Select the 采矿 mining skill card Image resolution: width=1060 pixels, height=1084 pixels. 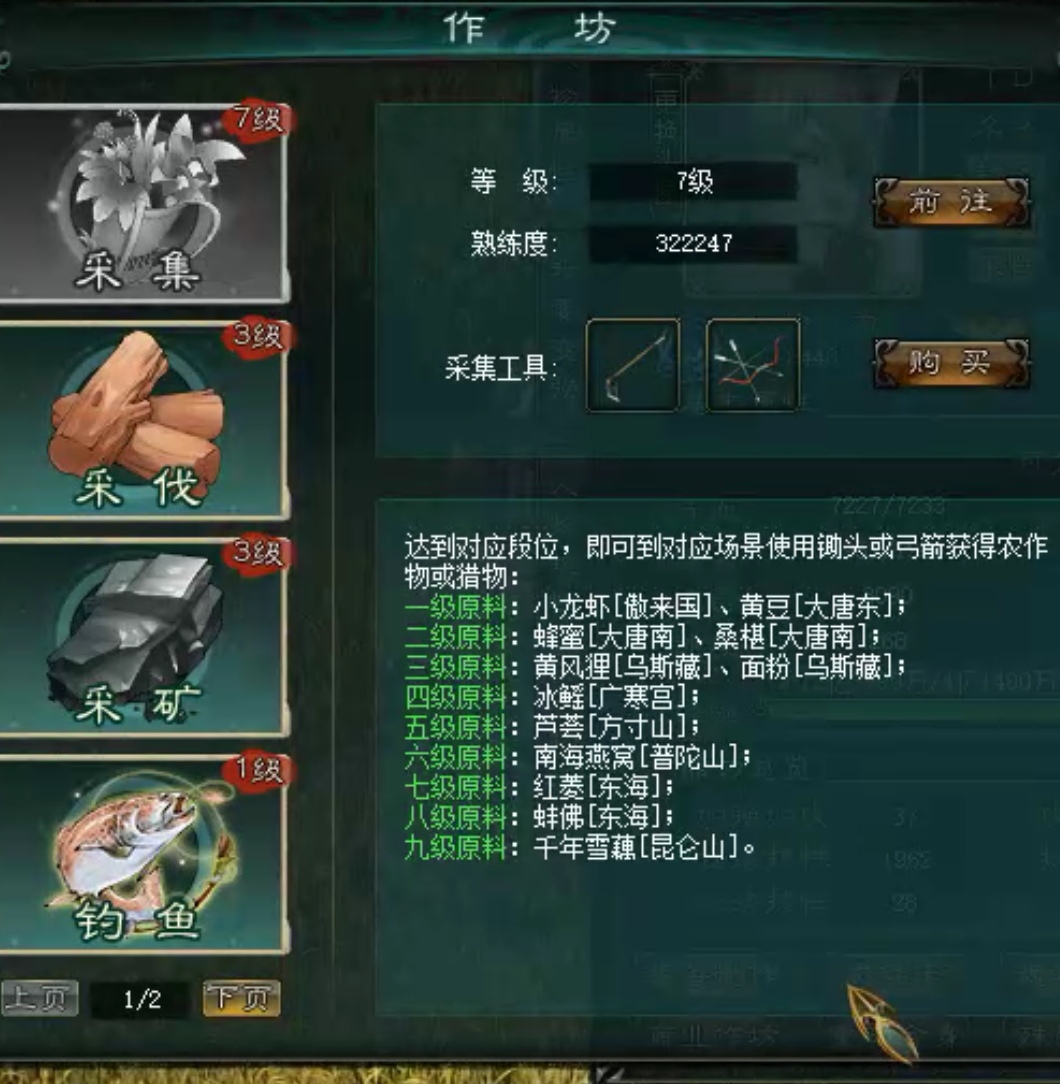pos(143,638)
